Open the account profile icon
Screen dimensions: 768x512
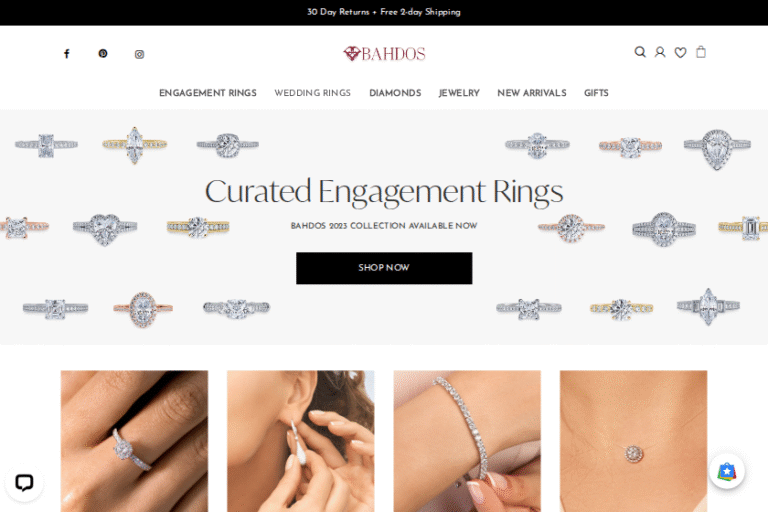coord(660,52)
